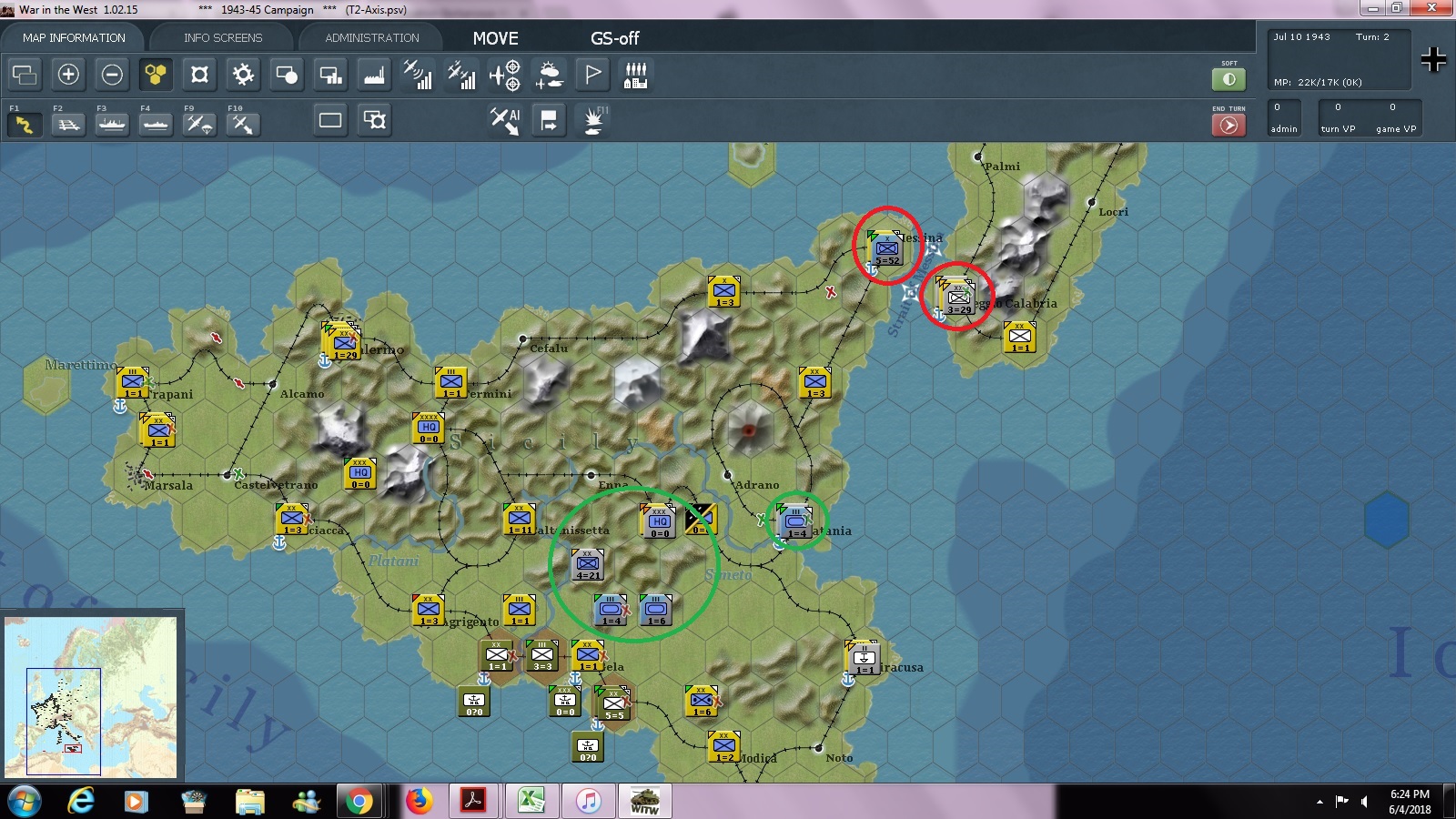Viewport: 1456px width, 819px height.
Task: Open the Administration tab
Action: (372, 38)
